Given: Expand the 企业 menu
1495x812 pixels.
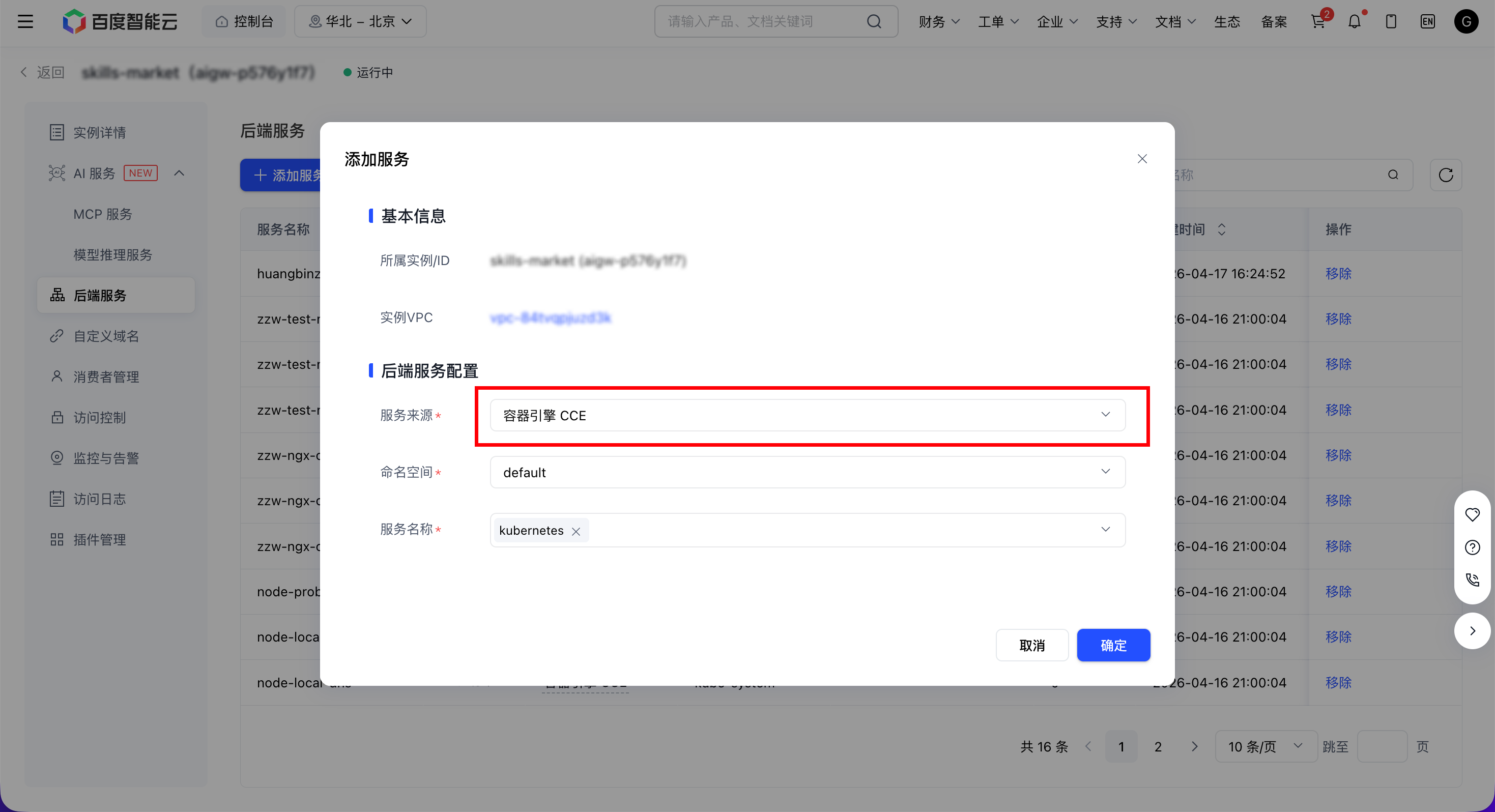Looking at the screenshot, I should [x=1057, y=21].
